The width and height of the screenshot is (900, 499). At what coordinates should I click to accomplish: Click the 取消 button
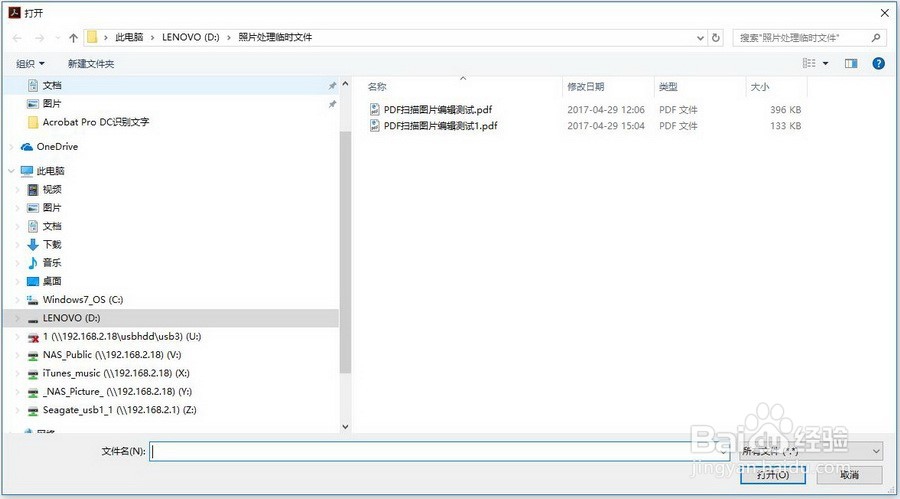click(849, 474)
